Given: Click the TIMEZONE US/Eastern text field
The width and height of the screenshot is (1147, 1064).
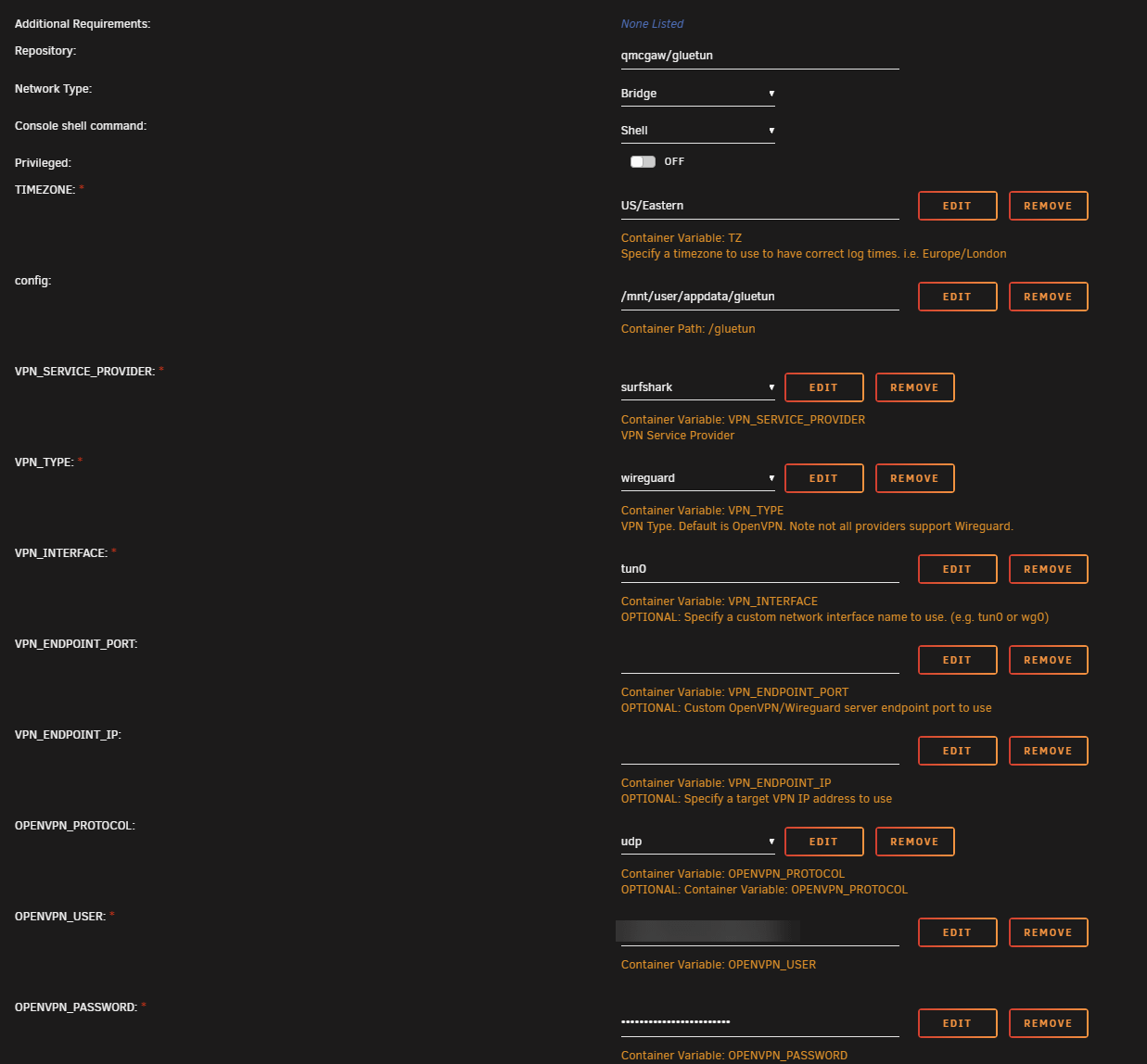Looking at the screenshot, I should point(759,206).
